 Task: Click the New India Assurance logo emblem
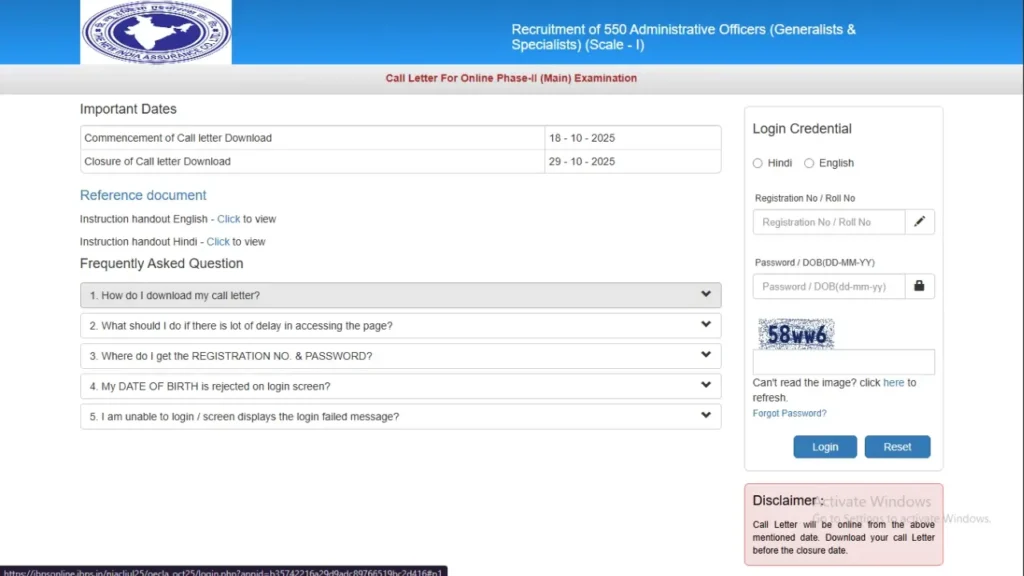pos(155,31)
